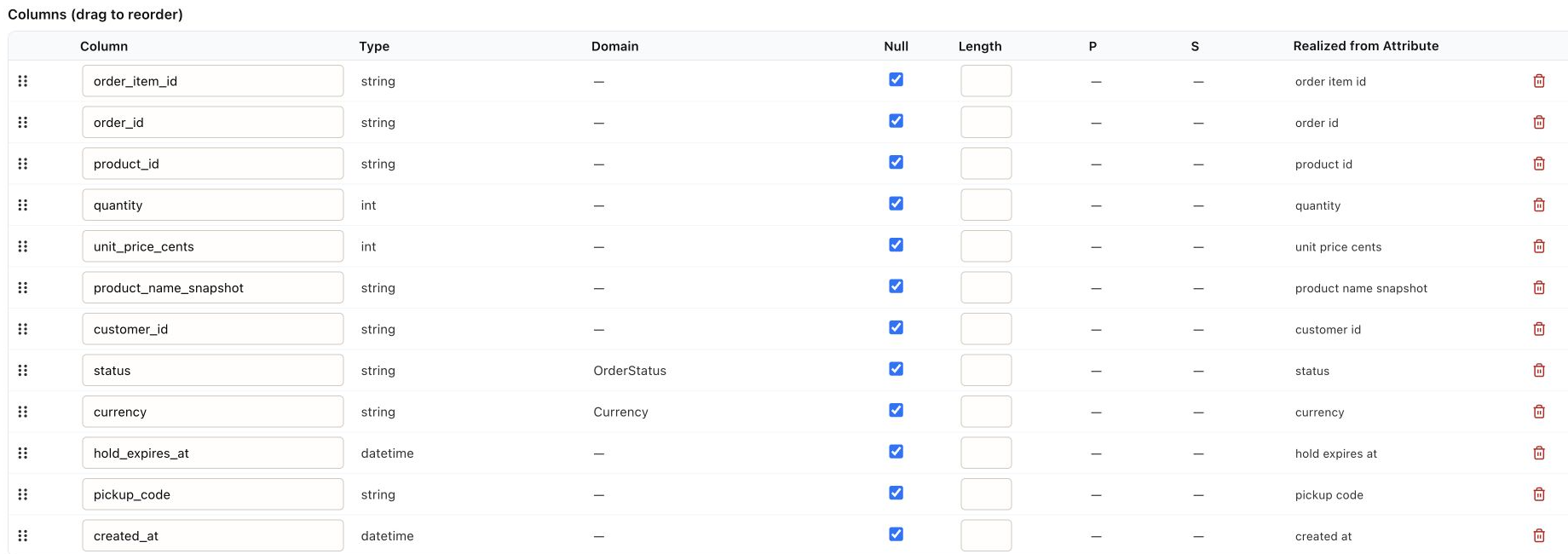Focus the Length field for currency

coord(986,412)
